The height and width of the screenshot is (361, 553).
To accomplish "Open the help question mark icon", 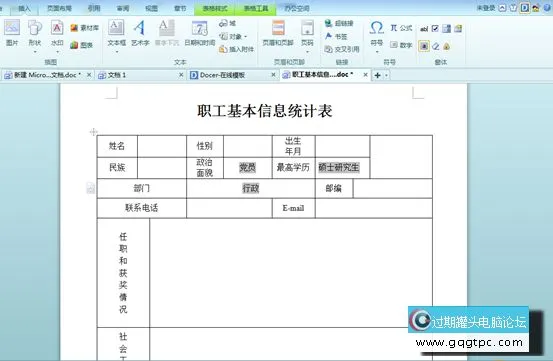I will [547, 8].
